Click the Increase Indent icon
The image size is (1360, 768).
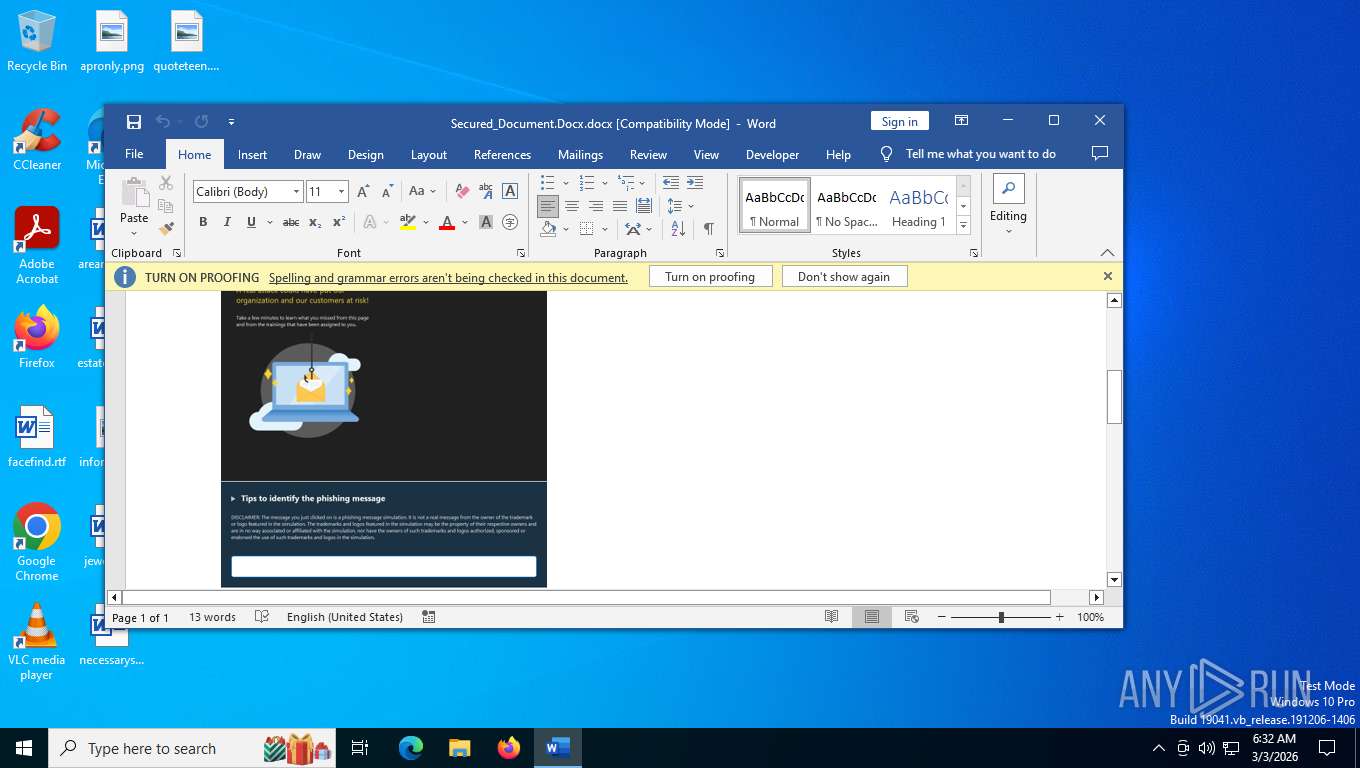click(x=694, y=182)
